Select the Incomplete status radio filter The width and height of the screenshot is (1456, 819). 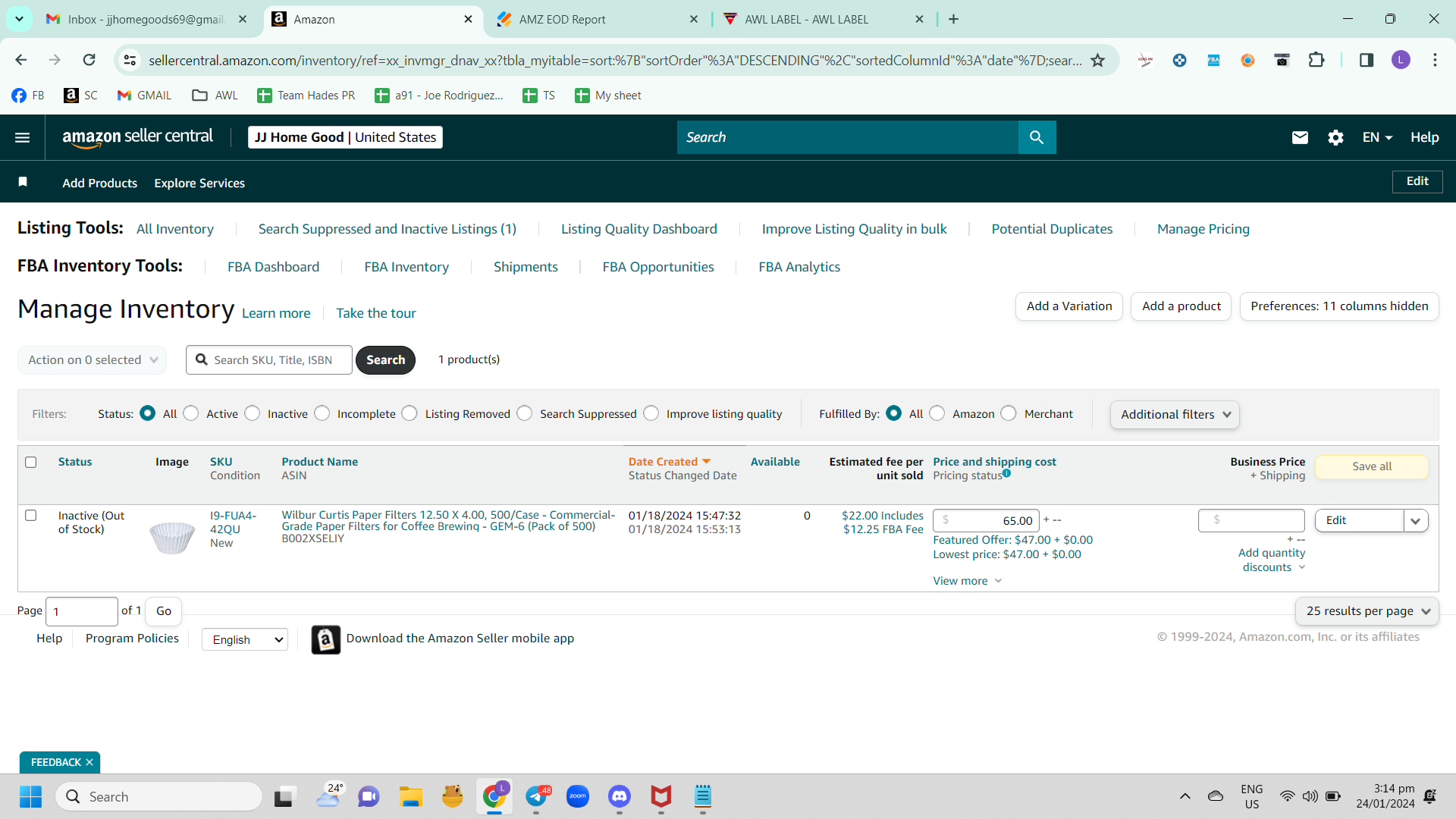(322, 413)
